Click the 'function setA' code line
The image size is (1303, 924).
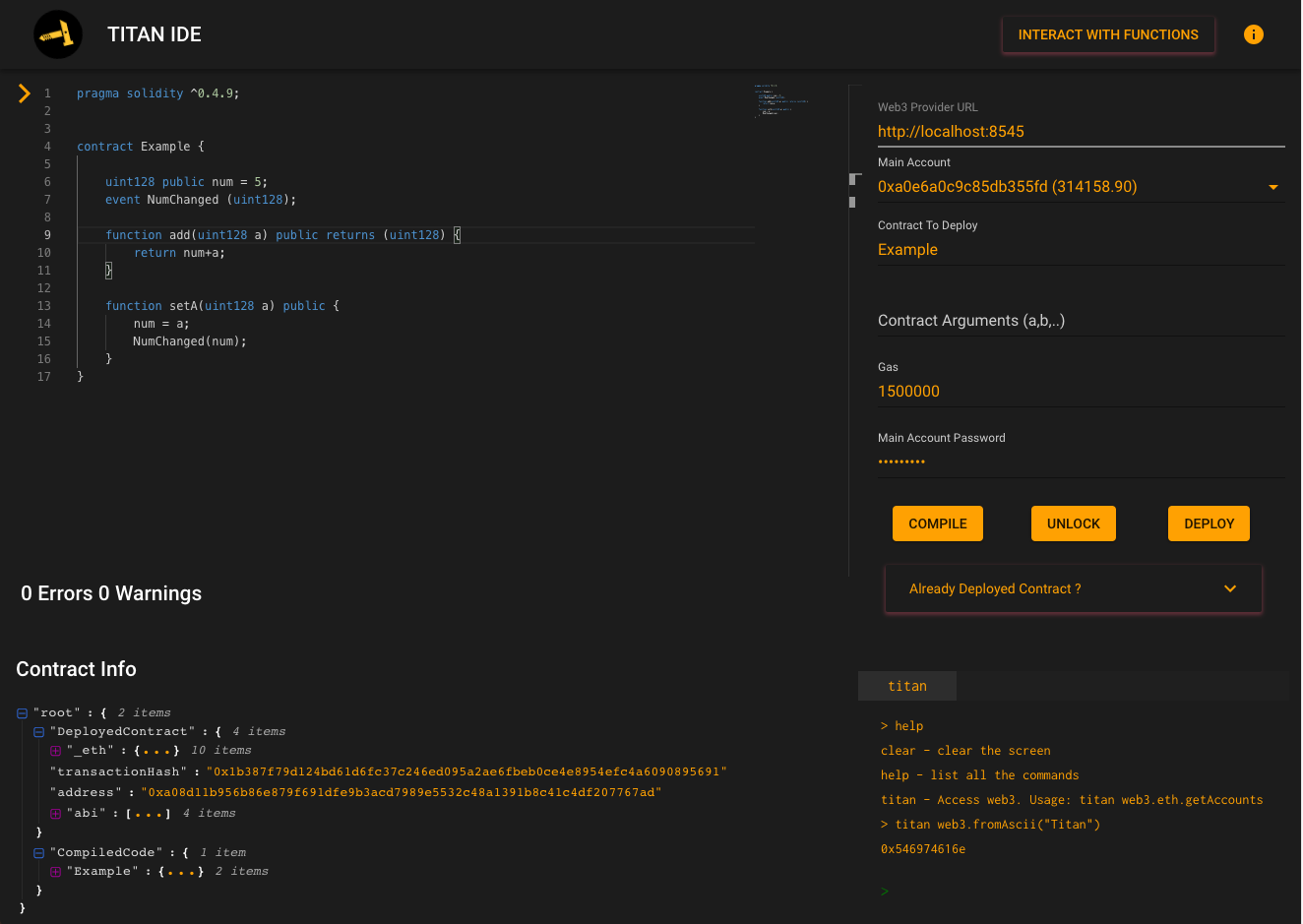tap(222, 306)
